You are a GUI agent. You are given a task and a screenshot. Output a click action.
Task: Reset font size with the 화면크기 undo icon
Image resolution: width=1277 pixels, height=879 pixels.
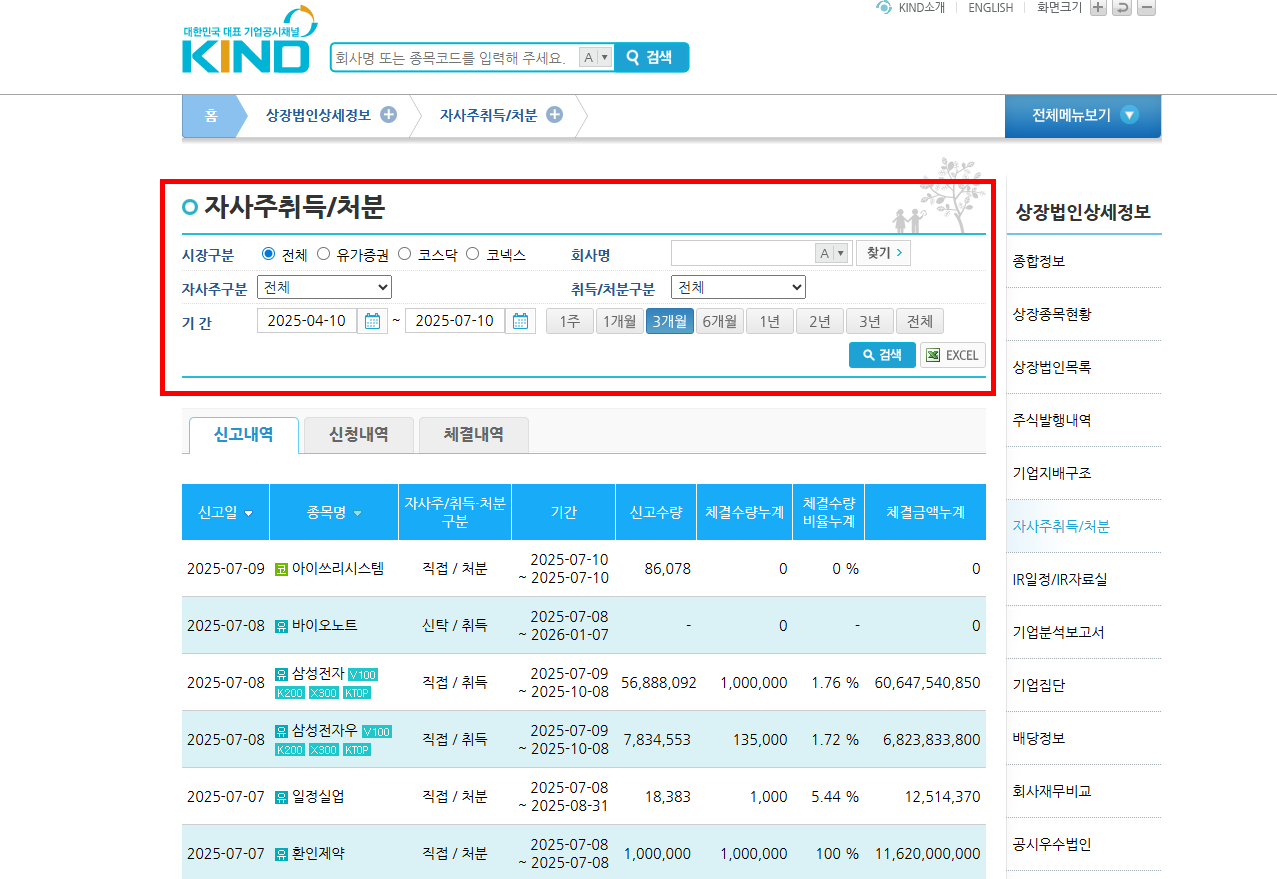click(x=1122, y=7)
